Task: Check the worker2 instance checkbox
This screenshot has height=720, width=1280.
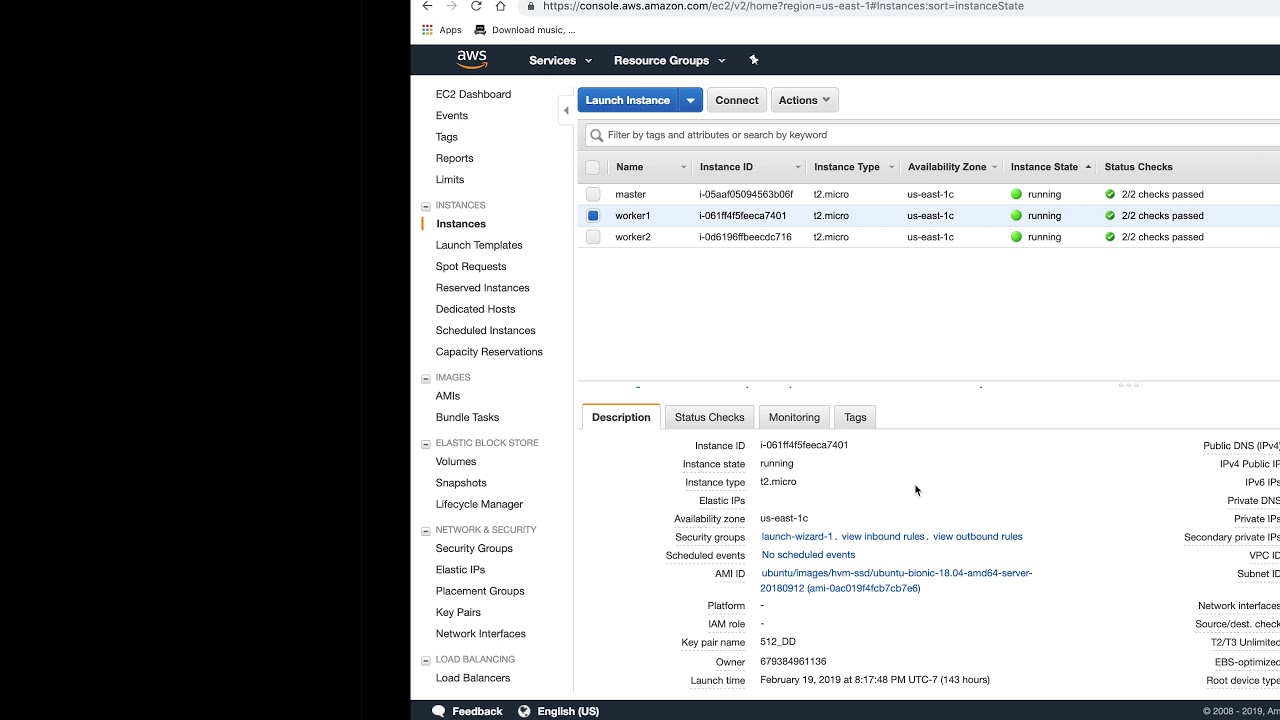Action: (x=593, y=237)
